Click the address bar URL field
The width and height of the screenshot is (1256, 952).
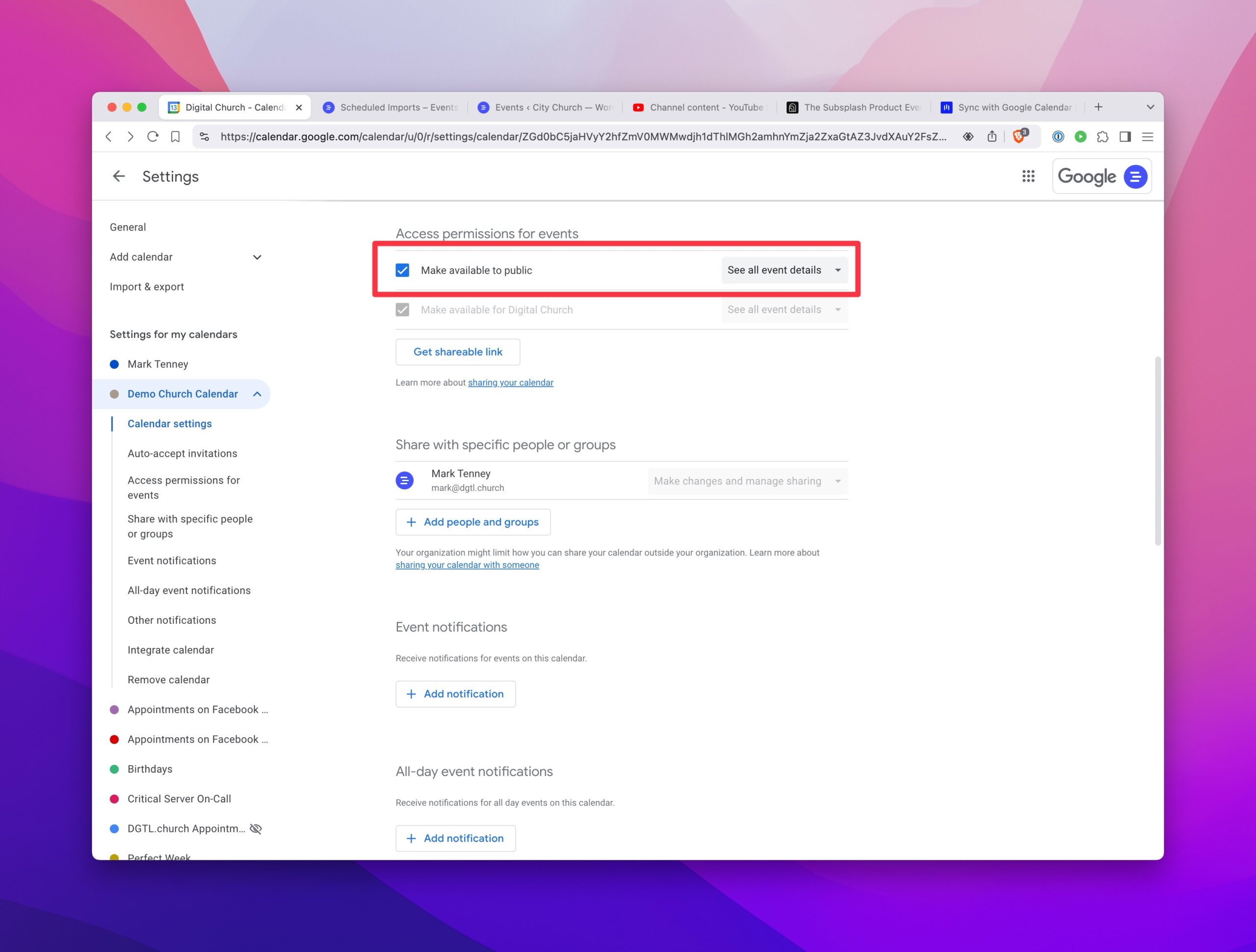point(583,137)
